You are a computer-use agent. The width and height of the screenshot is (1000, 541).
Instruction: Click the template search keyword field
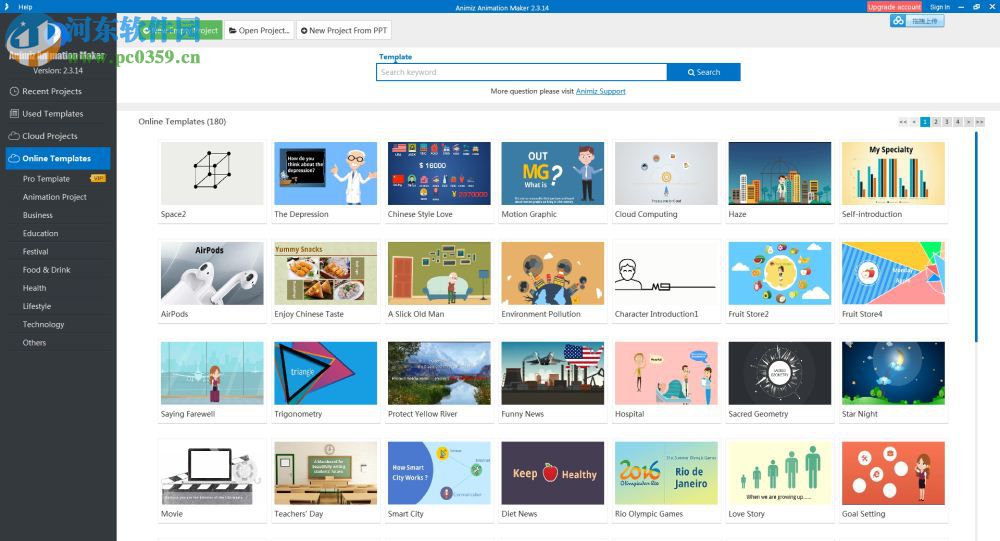click(x=520, y=72)
